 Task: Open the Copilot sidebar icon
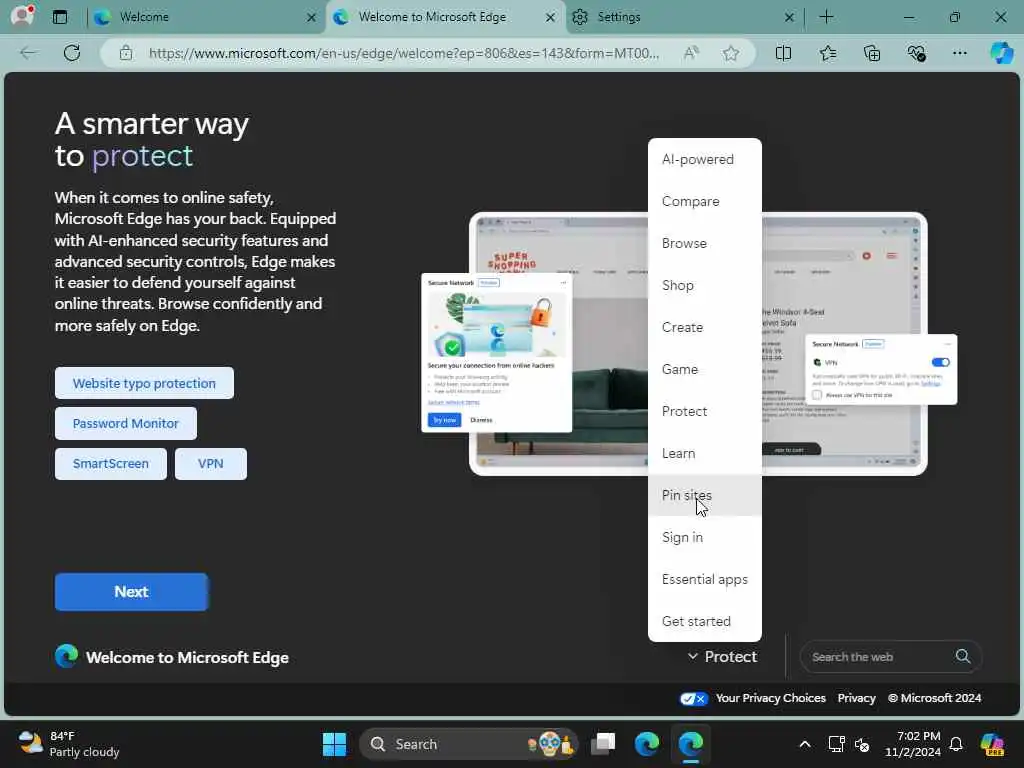tap(1001, 53)
